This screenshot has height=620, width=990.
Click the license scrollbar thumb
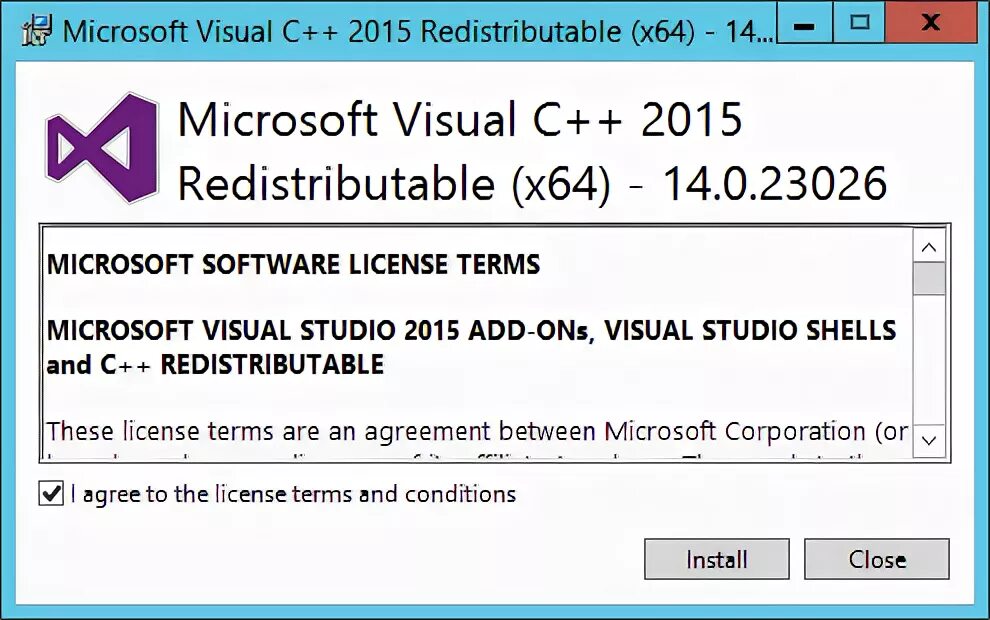point(929,278)
